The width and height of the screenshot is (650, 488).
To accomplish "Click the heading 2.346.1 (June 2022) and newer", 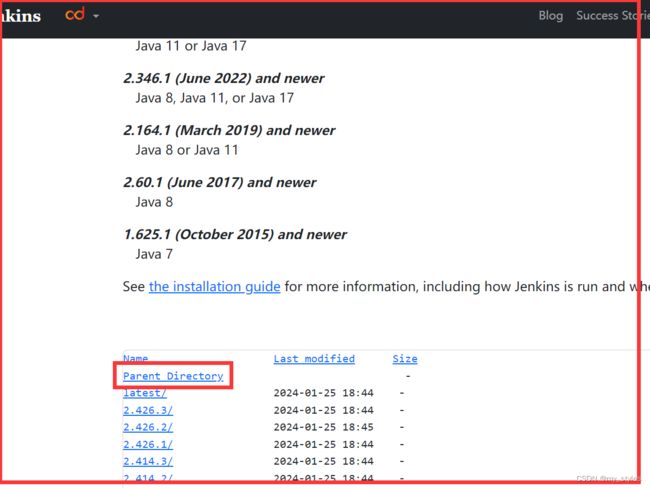I will [x=224, y=78].
